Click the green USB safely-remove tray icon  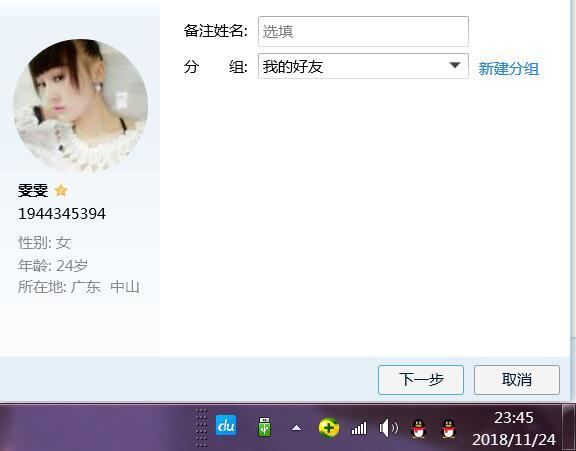click(x=264, y=427)
